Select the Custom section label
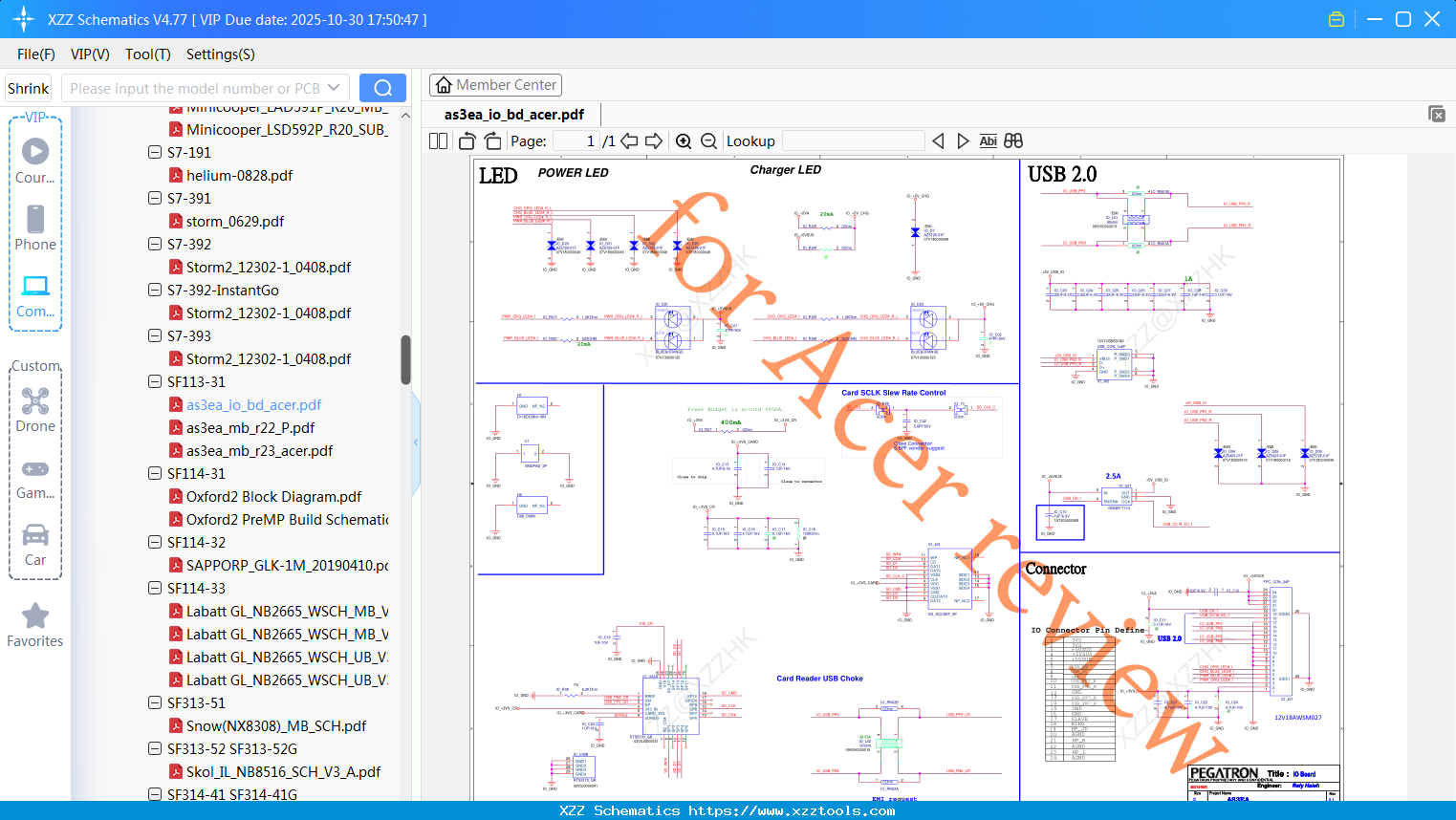This screenshot has height=820, width=1456. 35,366
